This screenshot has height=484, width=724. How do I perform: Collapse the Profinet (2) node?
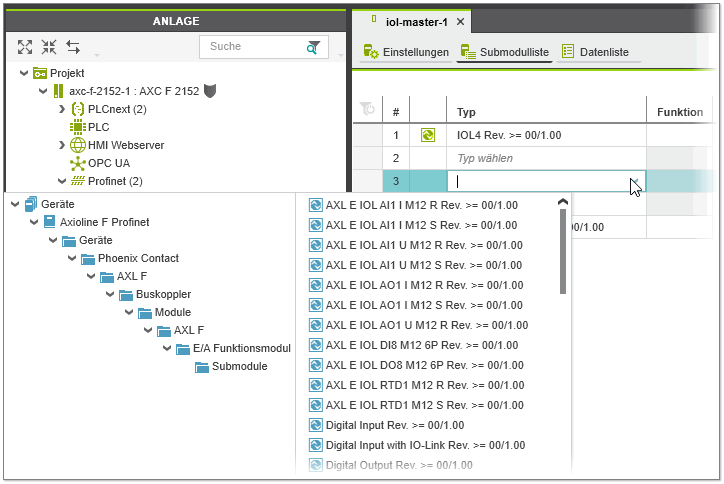(x=61, y=181)
